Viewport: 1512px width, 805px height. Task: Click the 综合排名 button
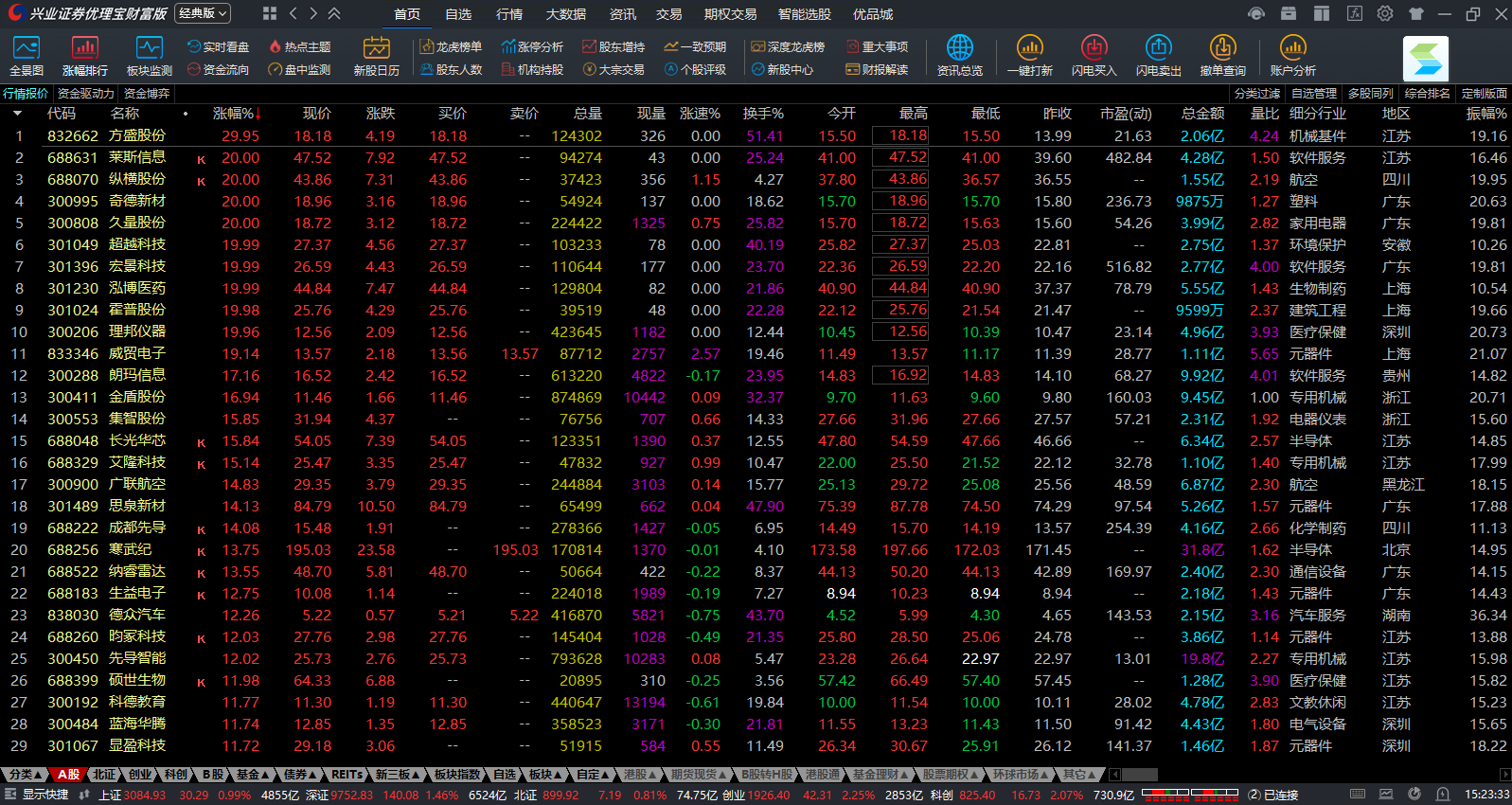click(1427, 94)
